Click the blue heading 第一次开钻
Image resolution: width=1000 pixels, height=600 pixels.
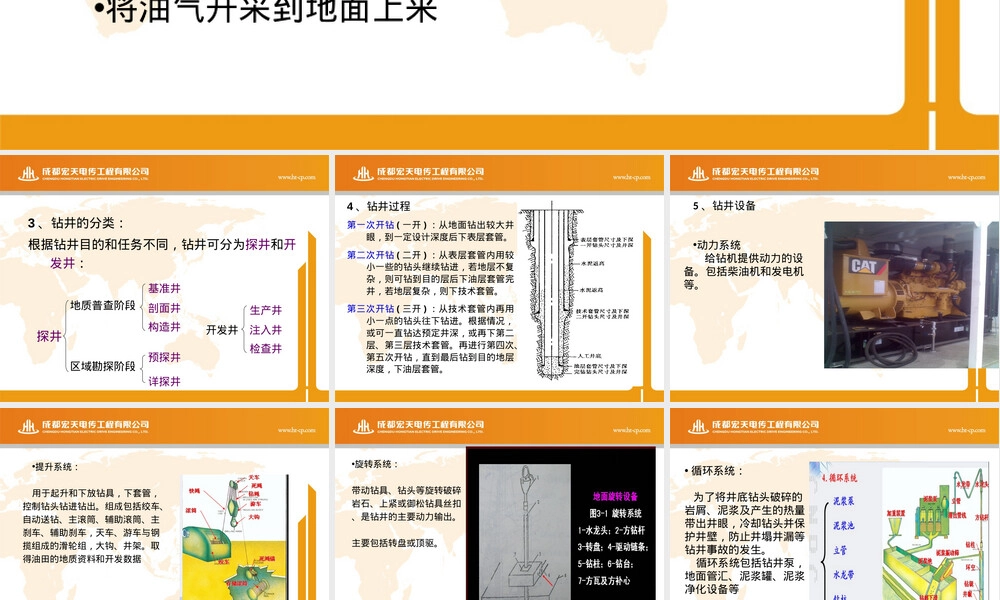[x=371, y=225]
